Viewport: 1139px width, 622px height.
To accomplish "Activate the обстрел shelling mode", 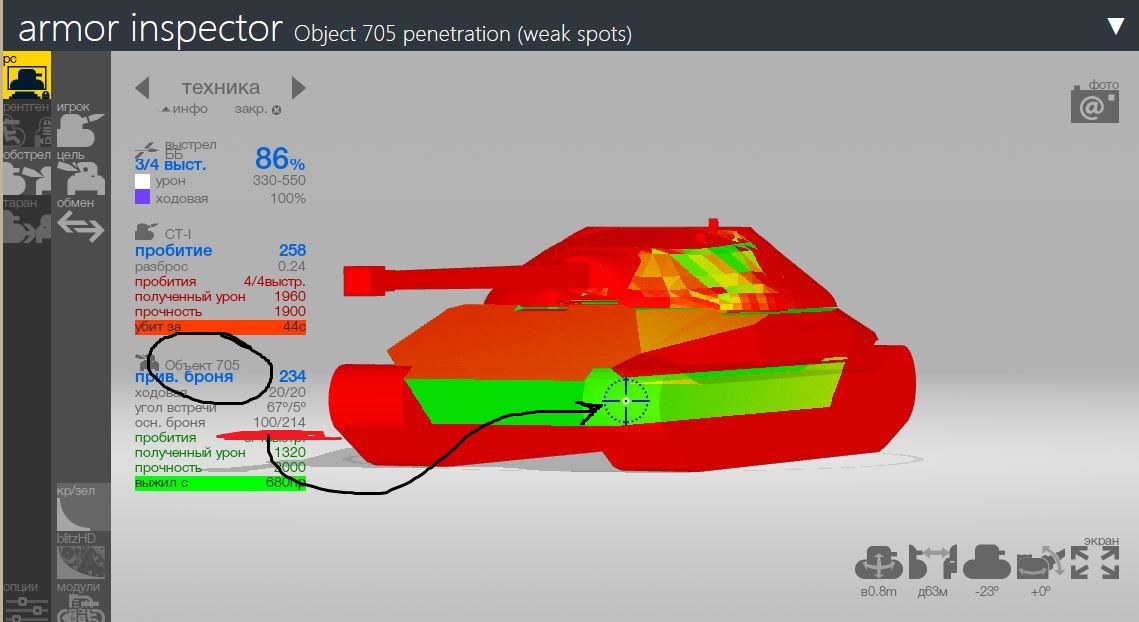I will pos(27,172).
